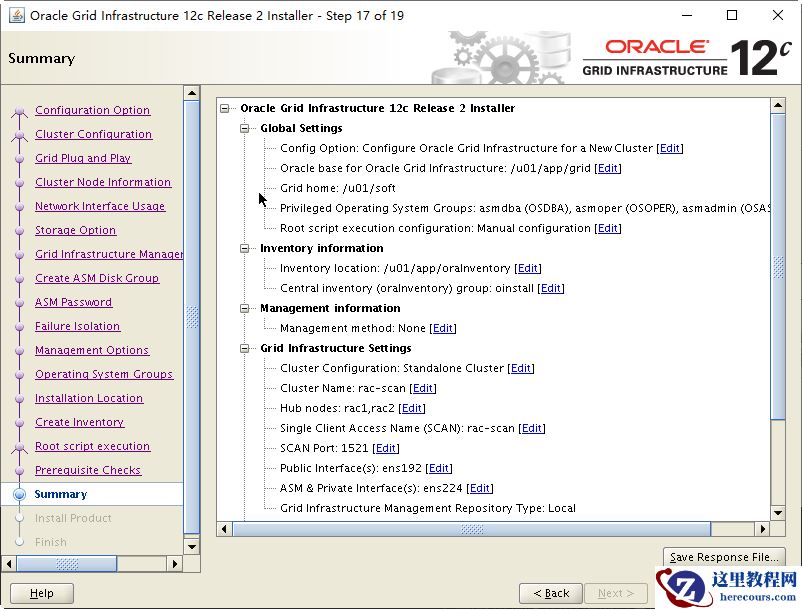
Task: Open Grid Infrastructure Management step in sidebar
Action: click(x=109, y=254)
